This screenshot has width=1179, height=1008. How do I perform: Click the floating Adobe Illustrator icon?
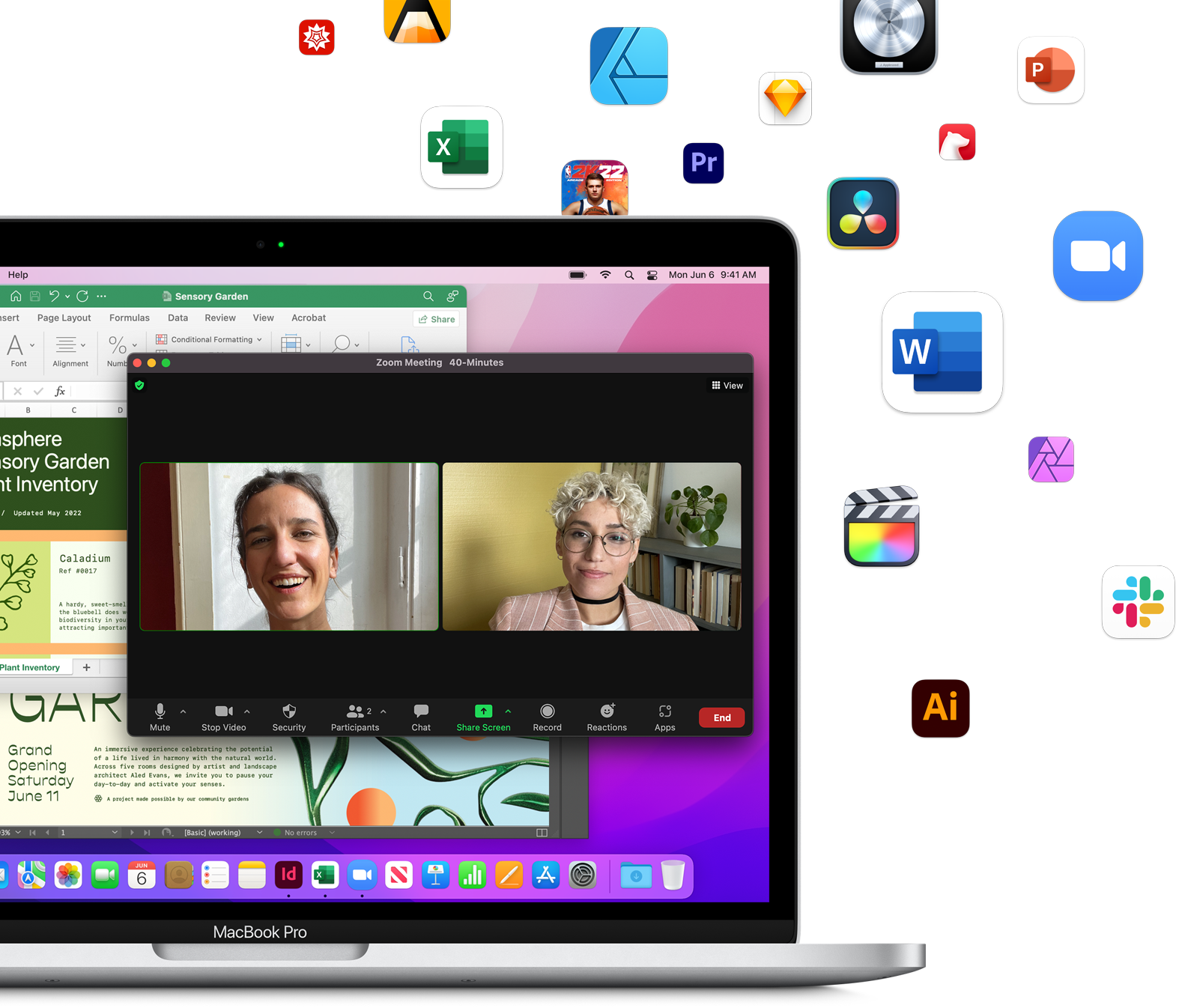tap(941, 708)
